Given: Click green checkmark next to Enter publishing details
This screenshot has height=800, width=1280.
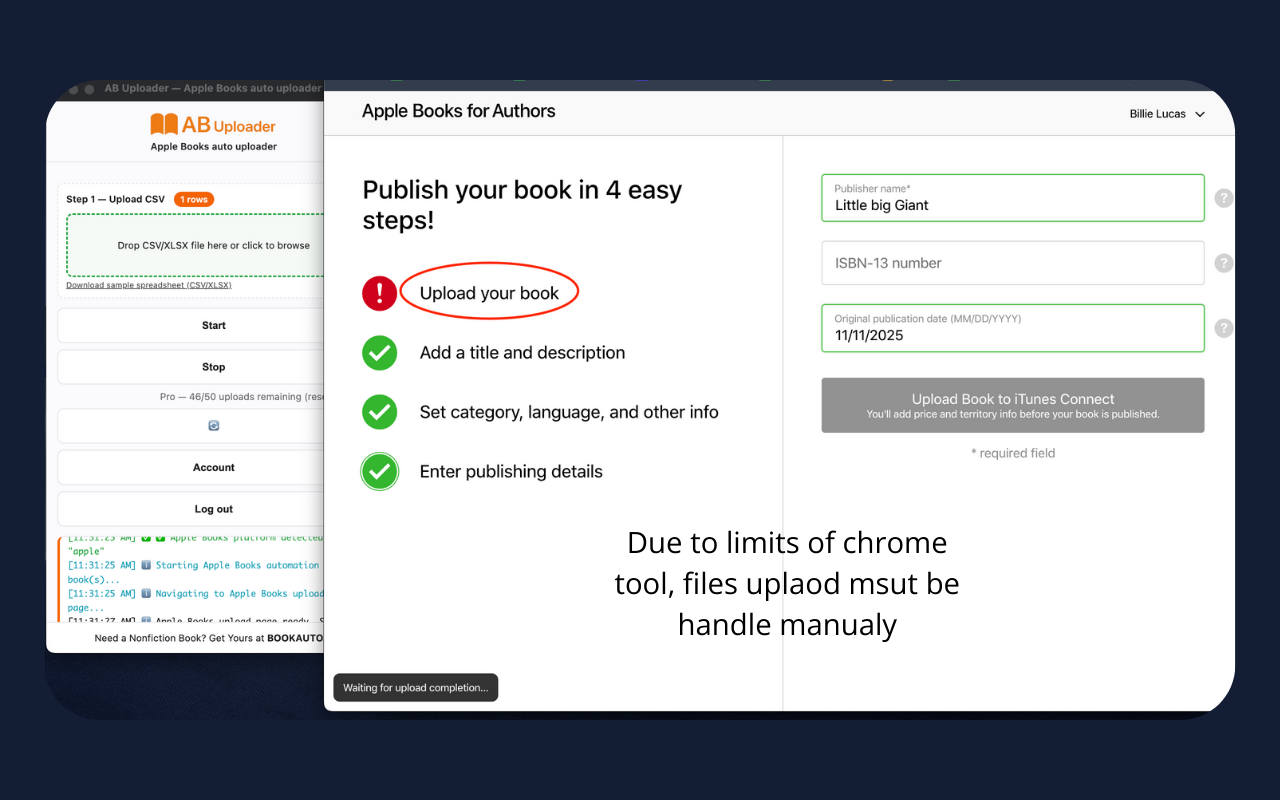Looking at the screenshot, I should pyautogui.click(x=379, y=471).
